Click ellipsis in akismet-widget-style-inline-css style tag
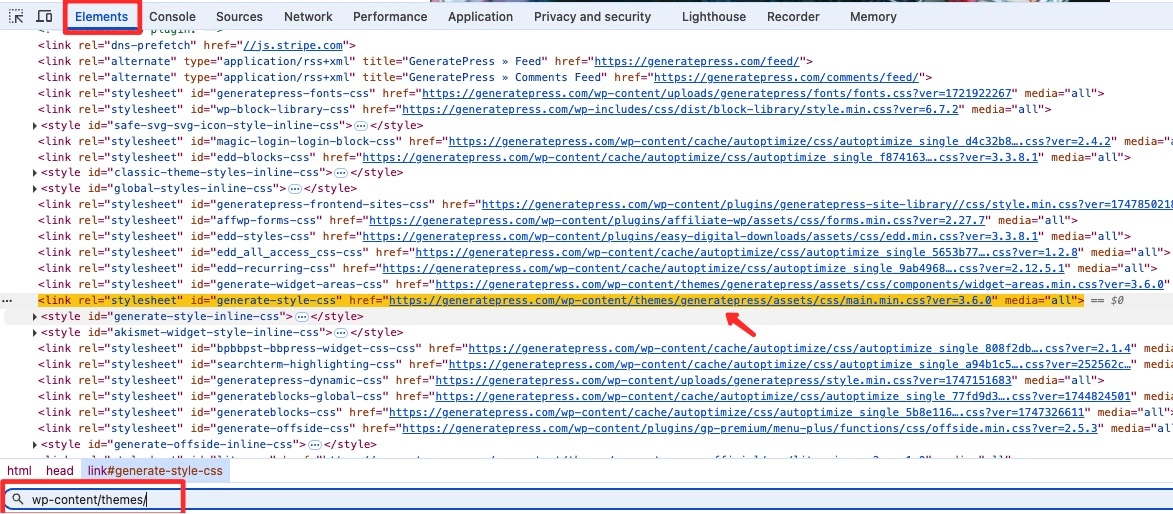This screenshot has height=514, width=1173. tap(340, 332)
